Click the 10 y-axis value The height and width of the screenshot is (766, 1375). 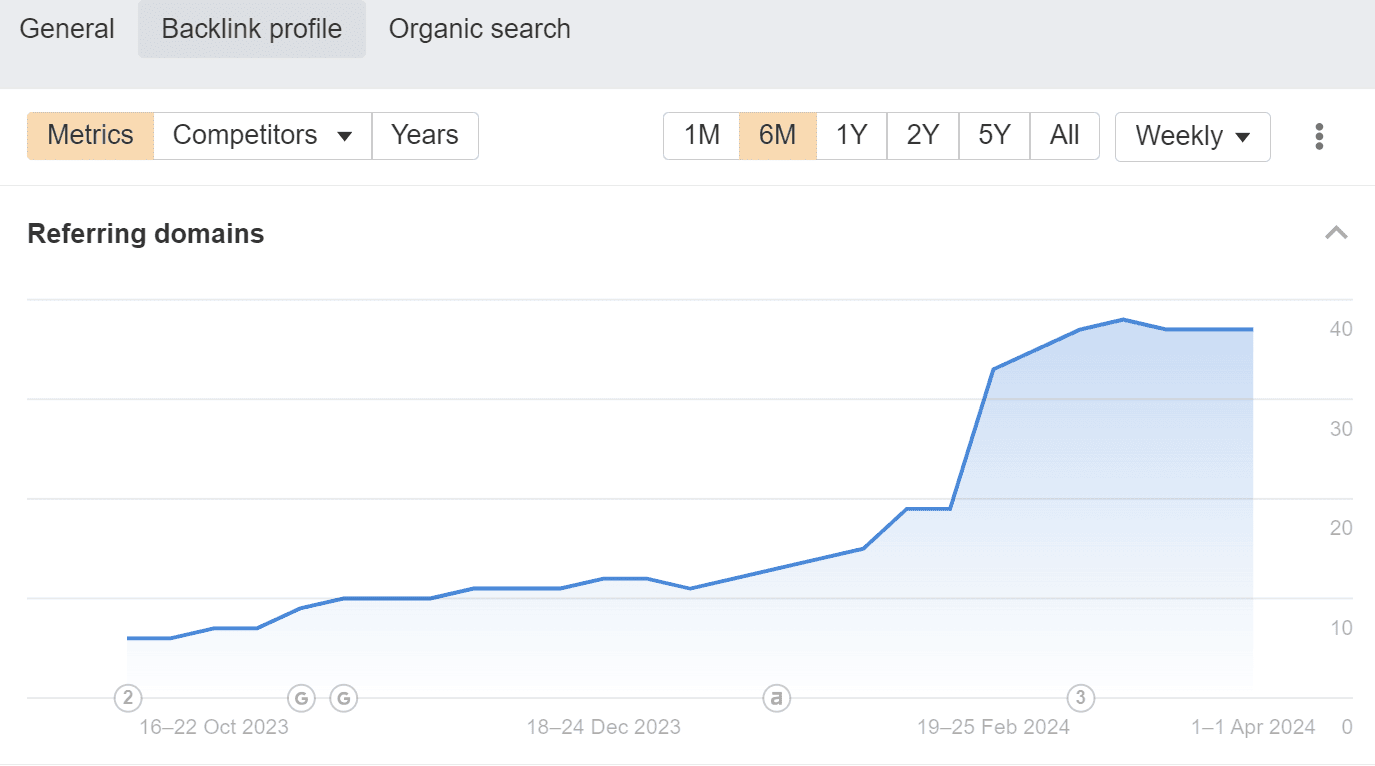(1341, 628)
